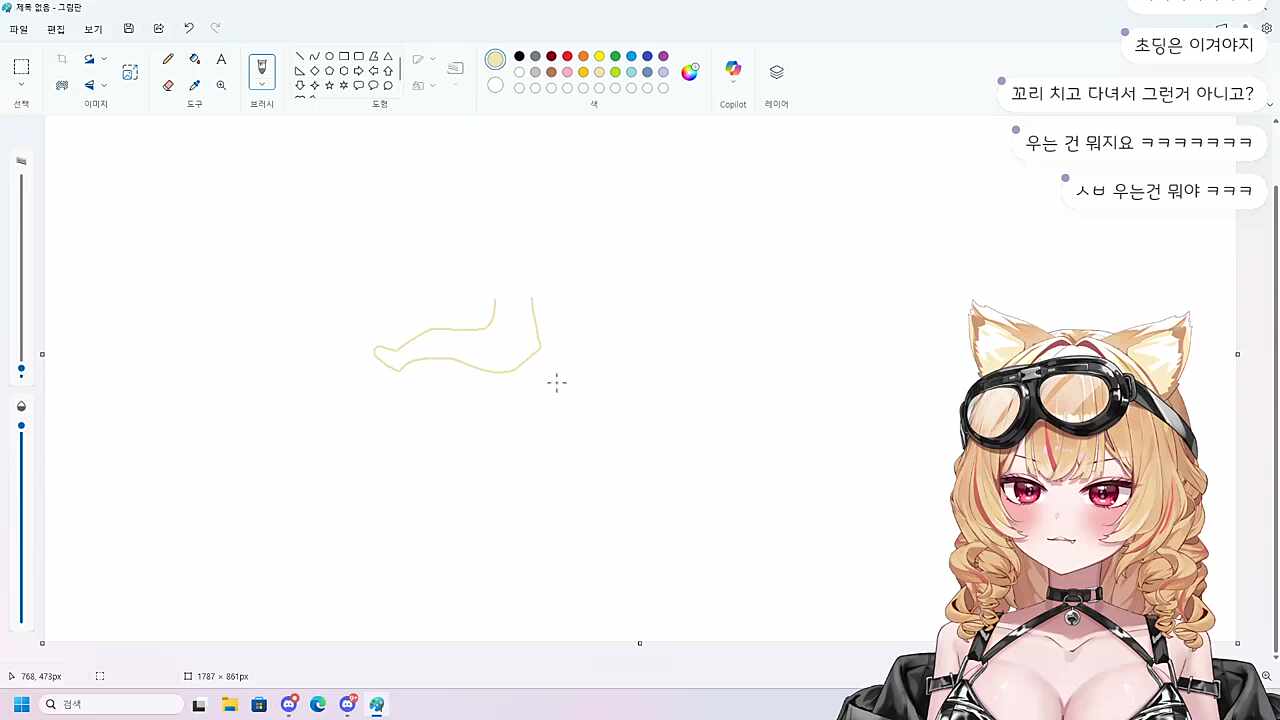Open the 파일 menu
The width and height of the screenshot is (1280, 720).
point(18,30)
